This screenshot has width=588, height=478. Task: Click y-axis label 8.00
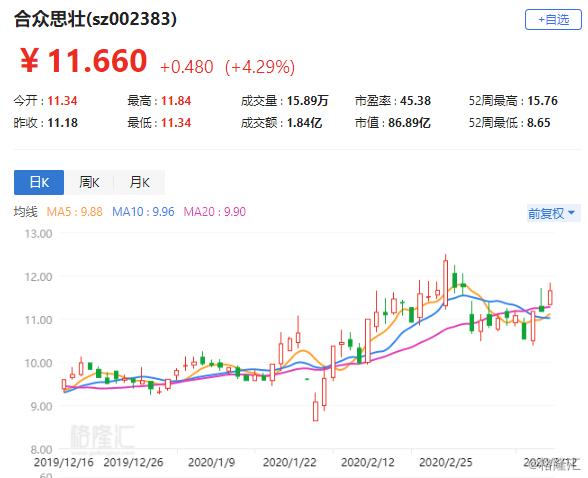point(41,450)
